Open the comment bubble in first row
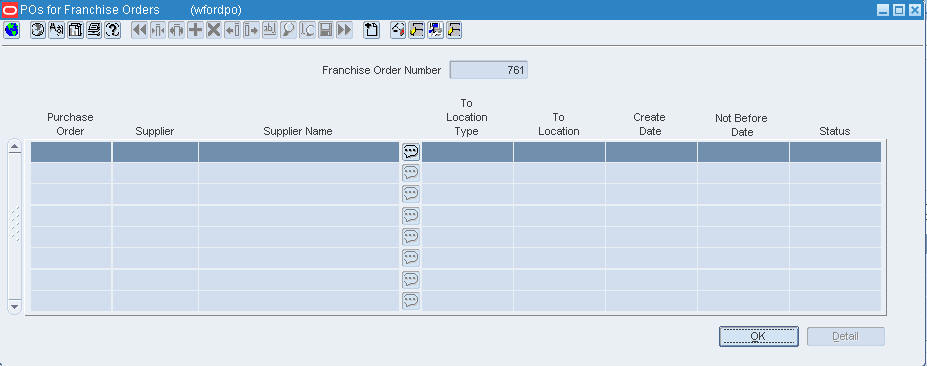Image resolution: width=927 pixels, height=366 pixels. click(x=411, y=152)
